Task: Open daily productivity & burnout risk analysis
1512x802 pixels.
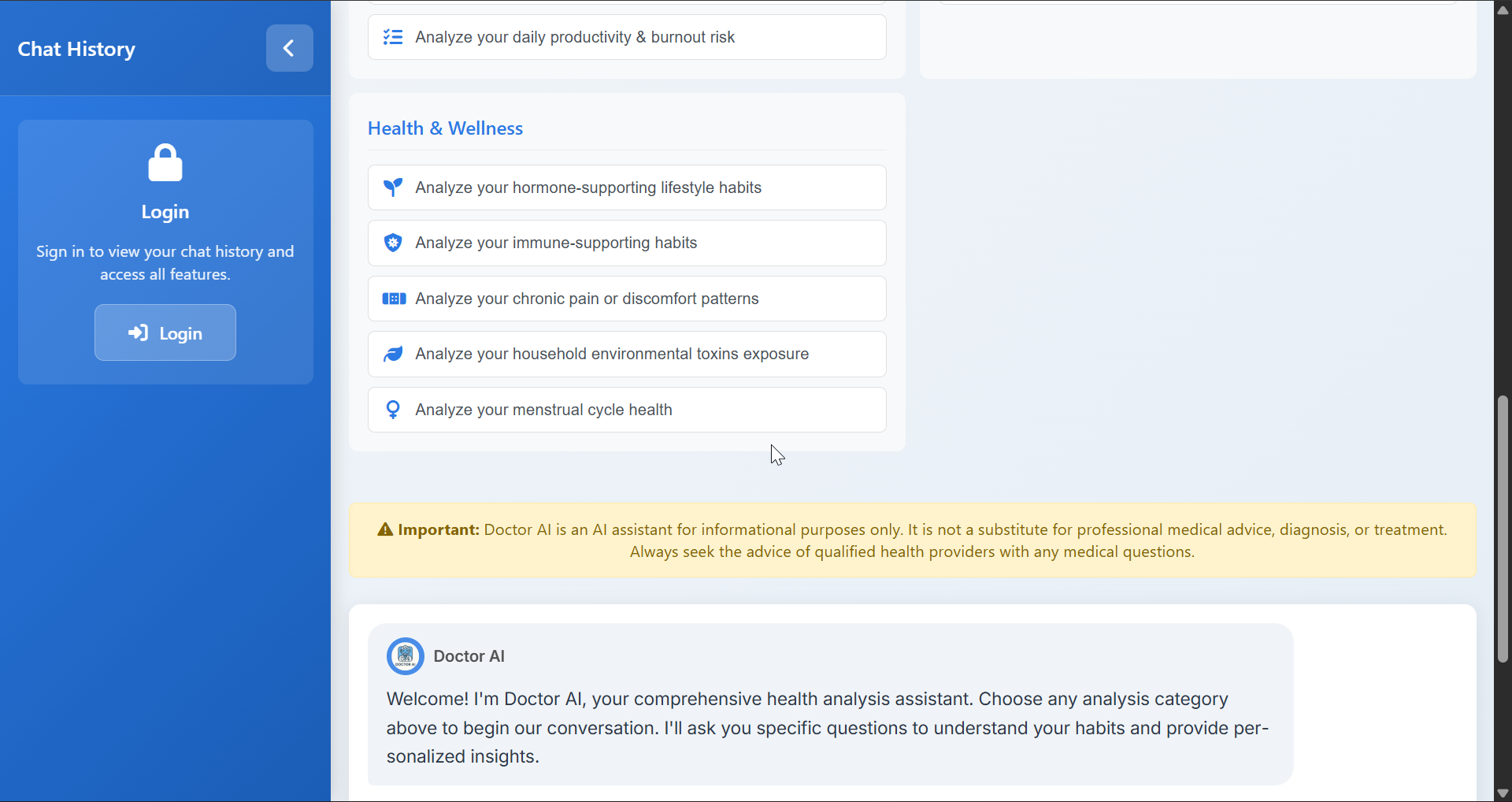Action: [627, 37]
